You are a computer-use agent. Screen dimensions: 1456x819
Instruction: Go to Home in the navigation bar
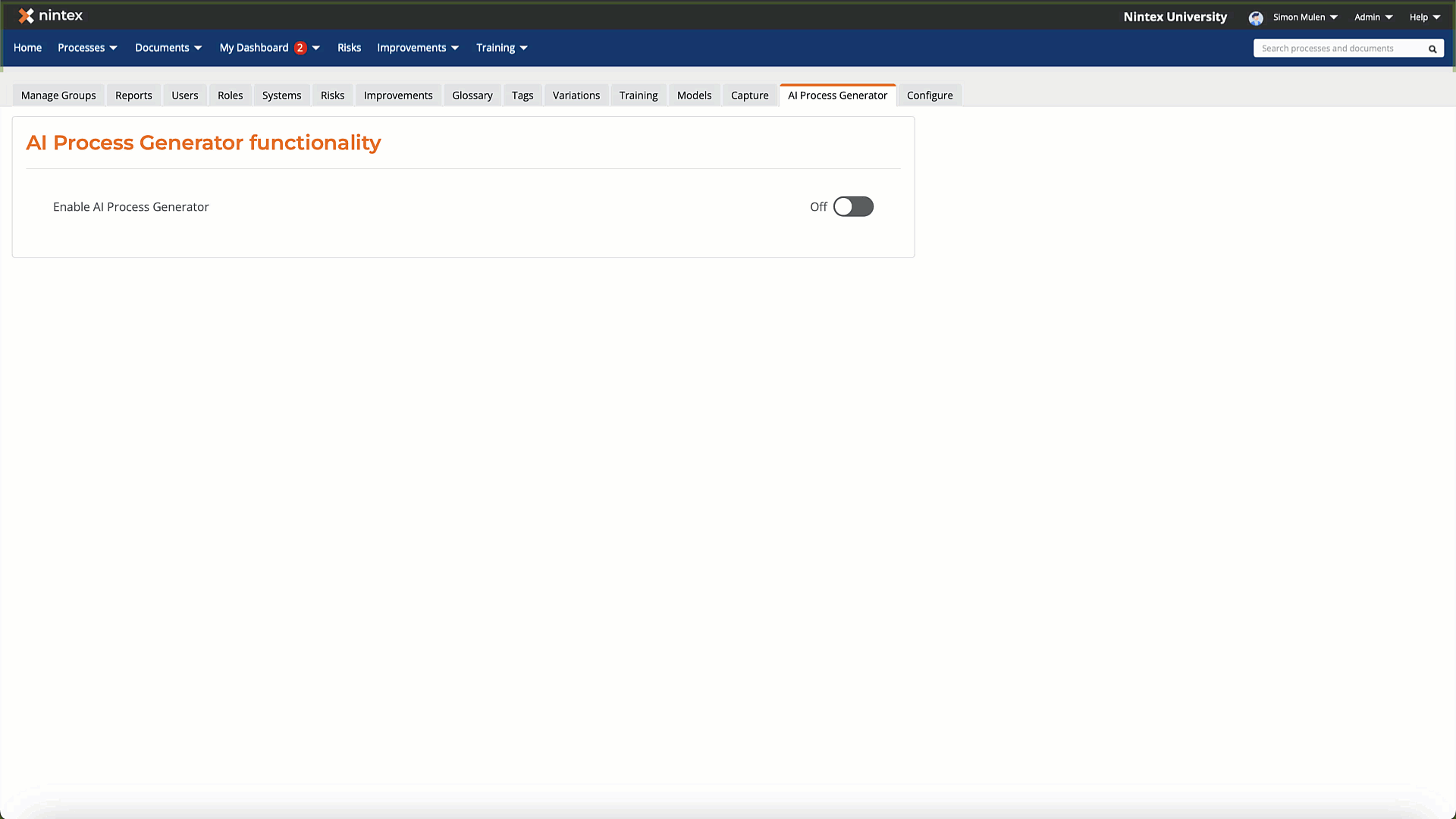coord(27,48)
